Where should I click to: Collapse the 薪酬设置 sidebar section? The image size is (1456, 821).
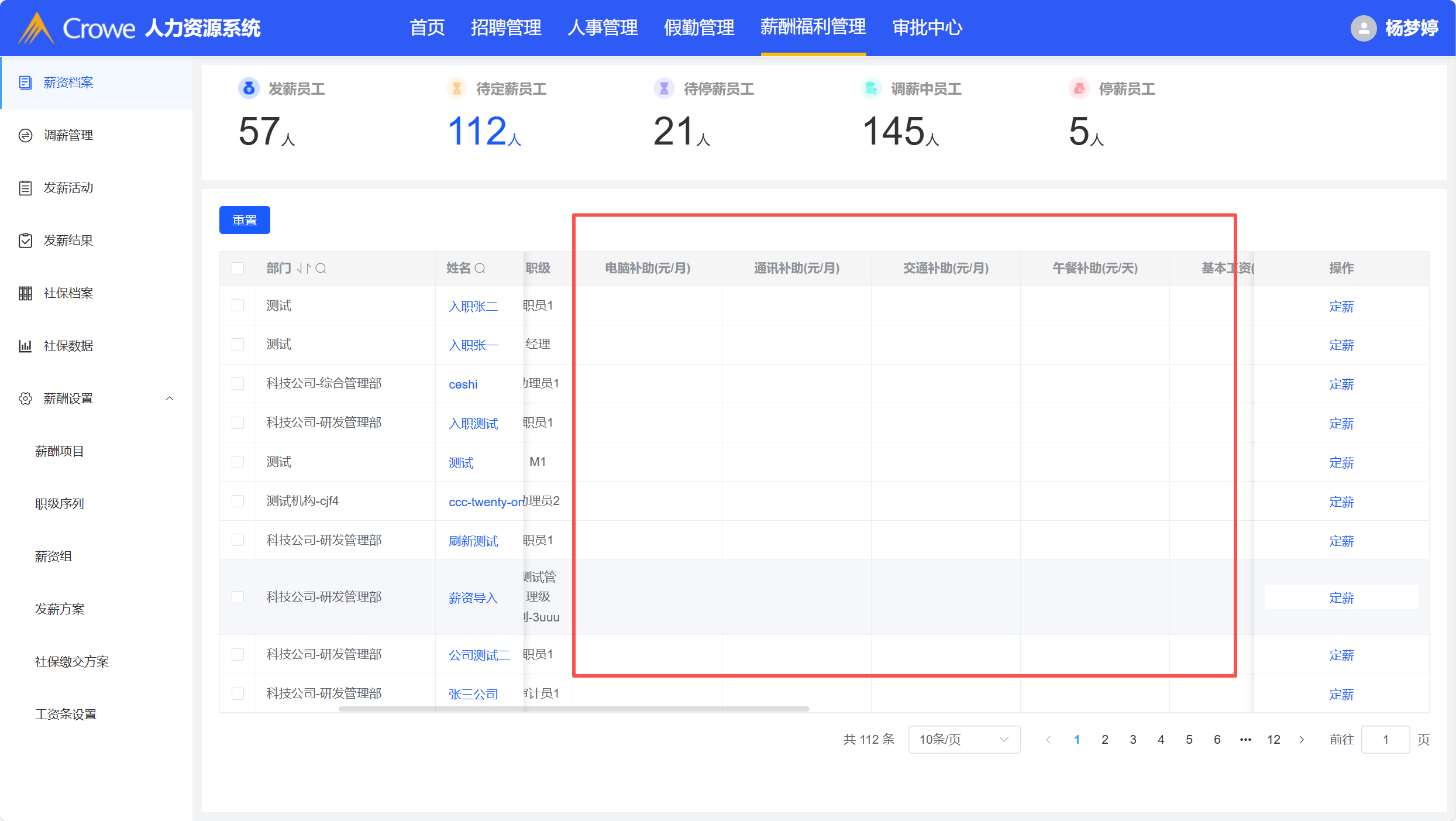(170, 399)
